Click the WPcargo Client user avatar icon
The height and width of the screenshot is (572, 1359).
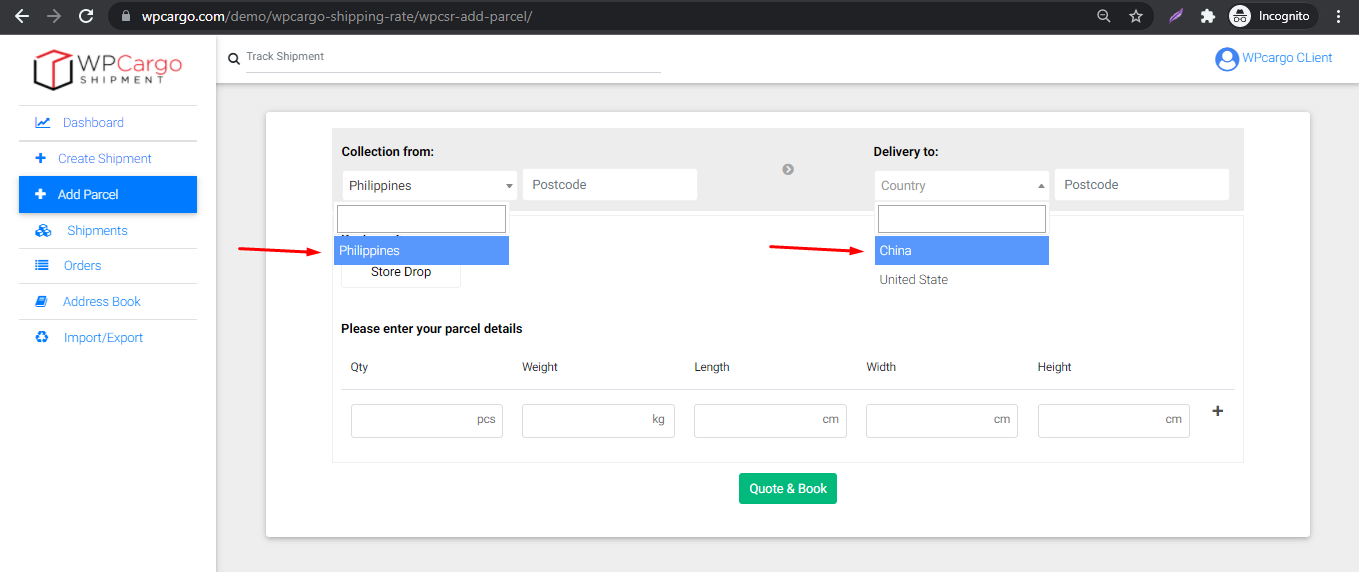(x=1226, y=59)
